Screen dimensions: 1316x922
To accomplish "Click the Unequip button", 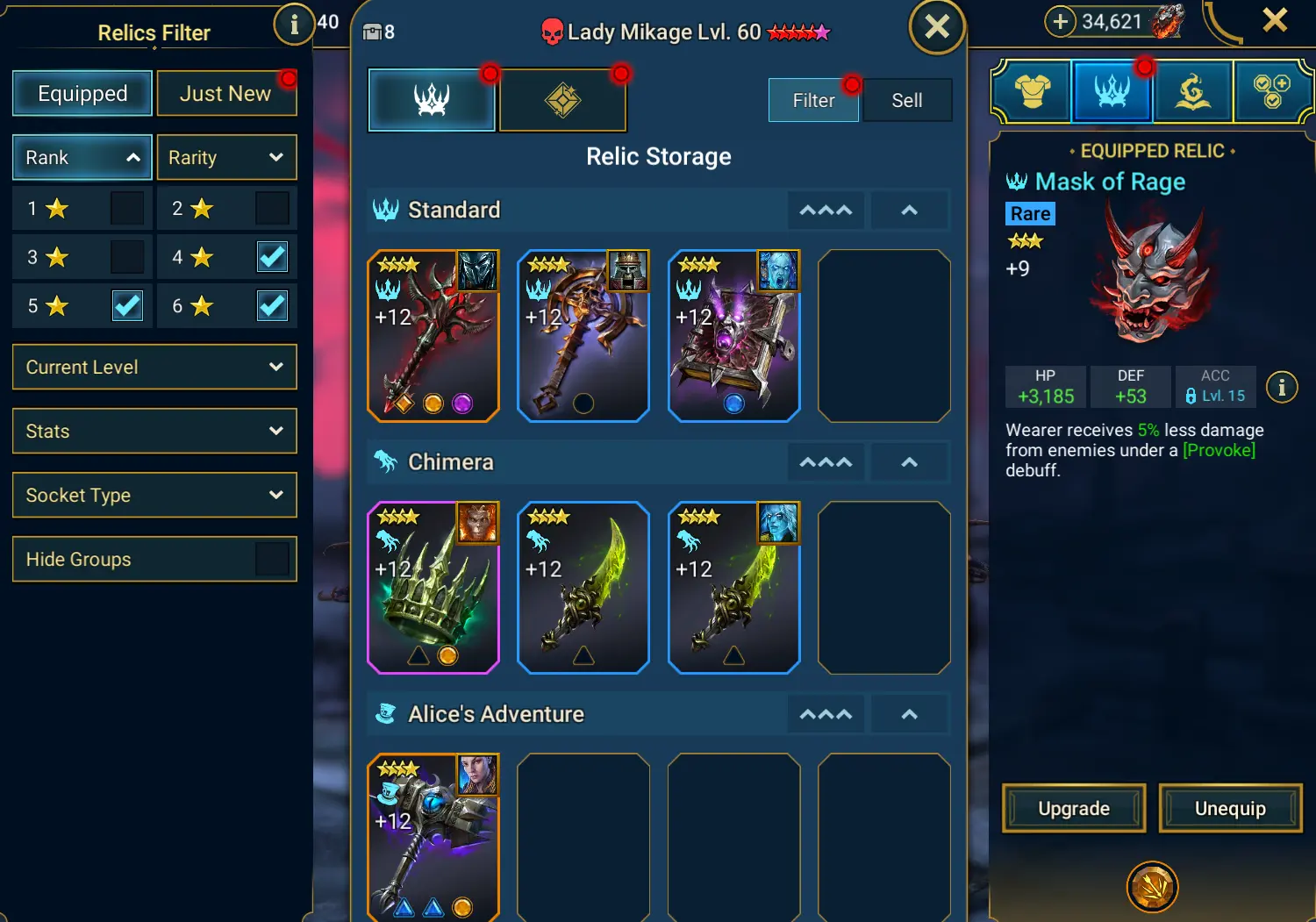I will (1230, 808).
